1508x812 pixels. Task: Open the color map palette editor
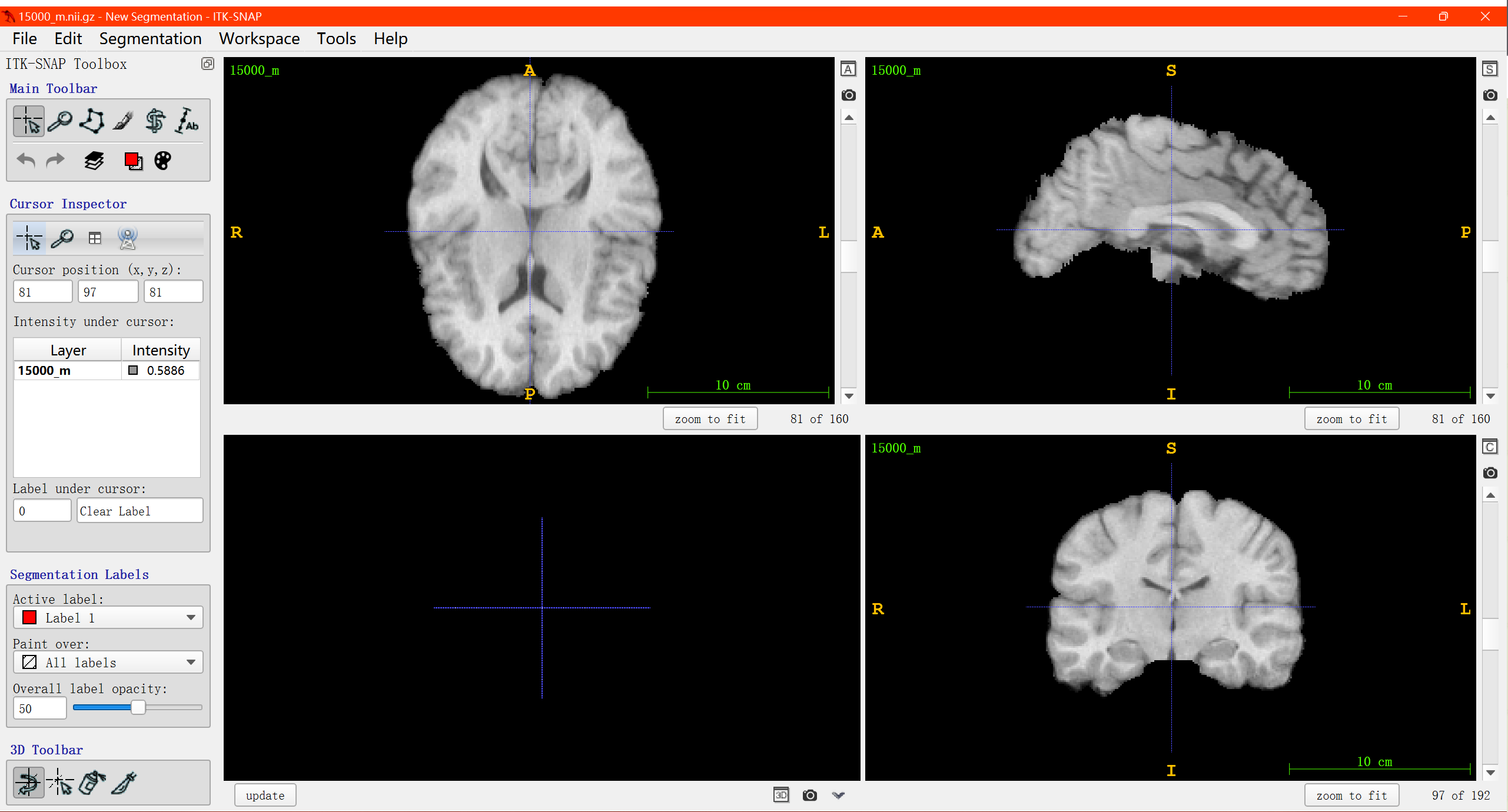pos(162,160)
